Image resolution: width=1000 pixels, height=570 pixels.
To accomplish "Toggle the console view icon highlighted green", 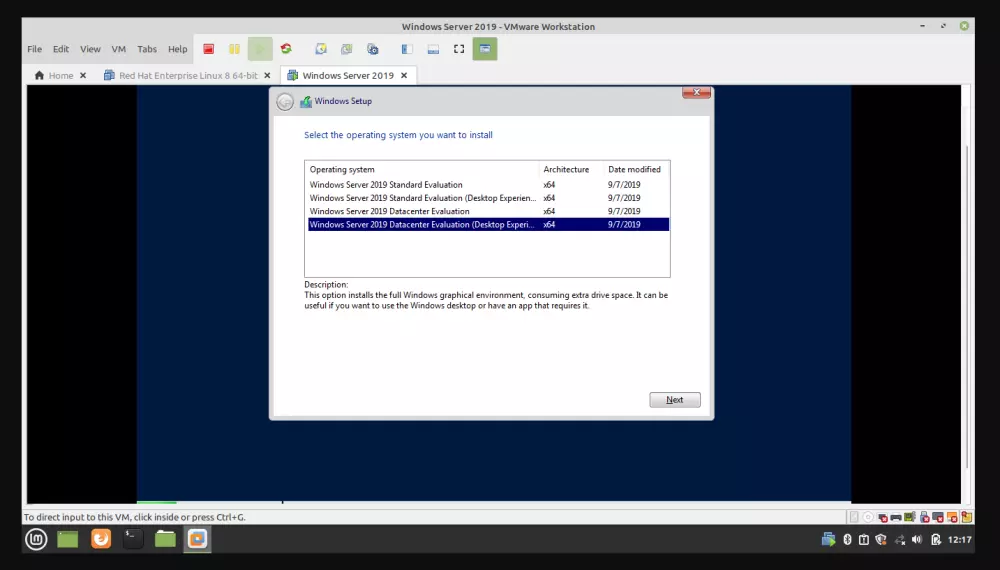I will pos(485,49).
